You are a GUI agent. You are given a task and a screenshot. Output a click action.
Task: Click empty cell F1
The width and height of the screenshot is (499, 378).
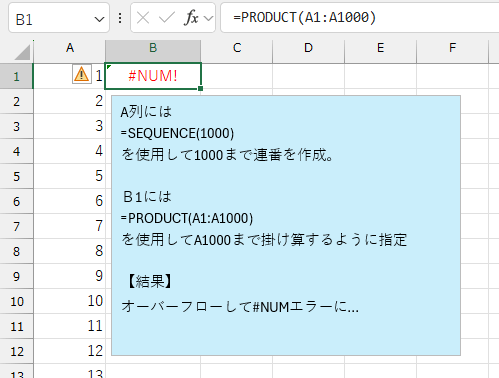[452, 76]
